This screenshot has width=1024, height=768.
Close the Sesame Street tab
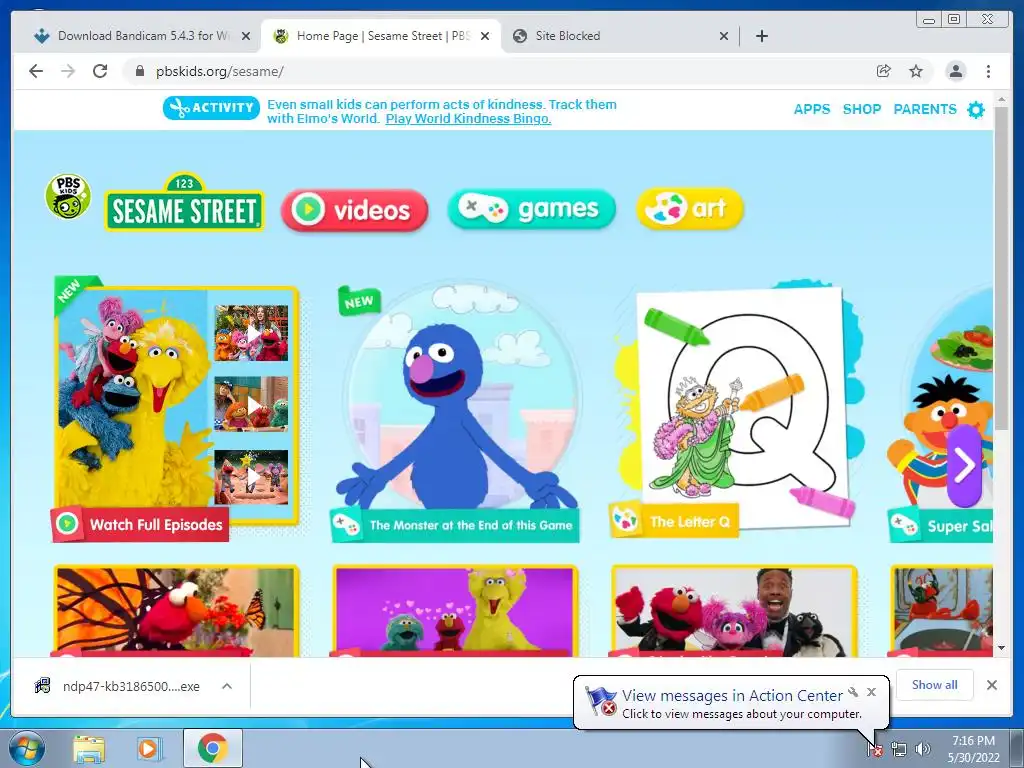[x=485, y=36]
